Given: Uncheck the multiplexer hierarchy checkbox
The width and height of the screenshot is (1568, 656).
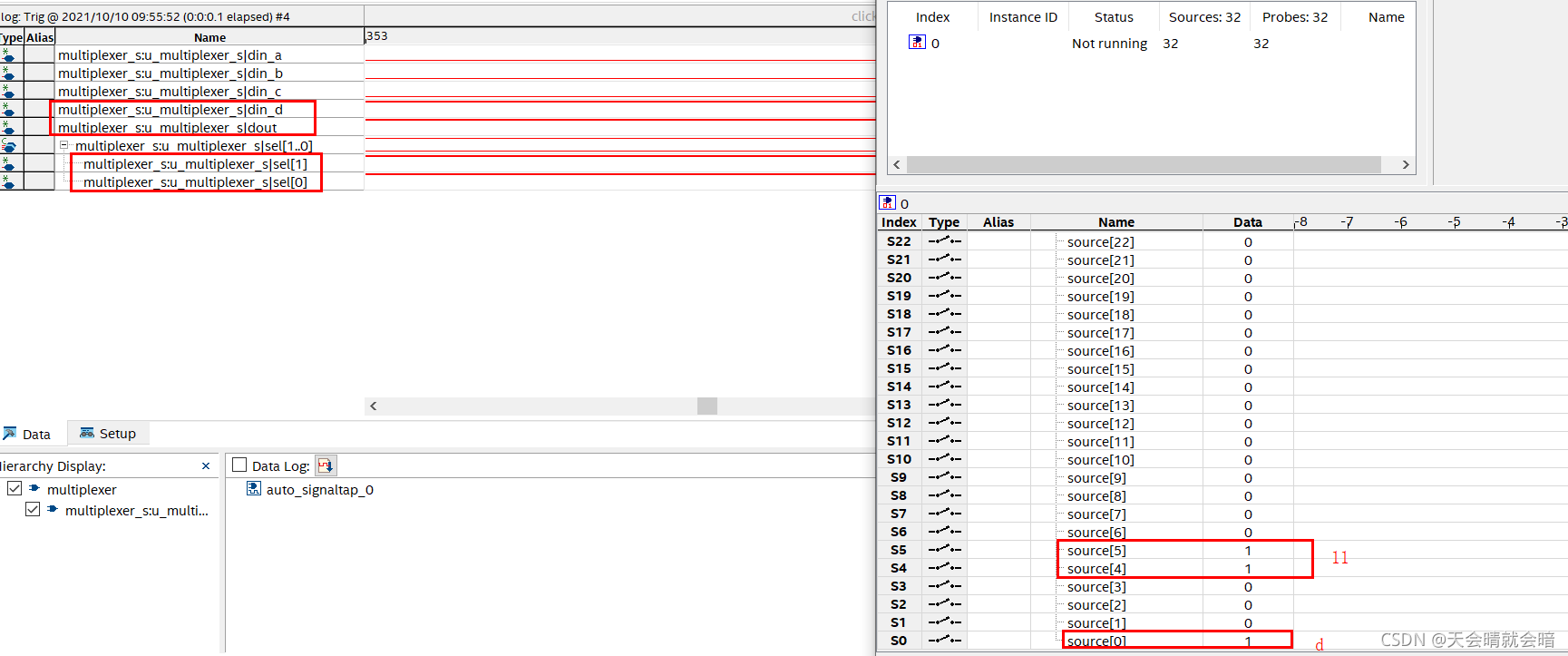Looking at the screenshot, I should 15,488.
